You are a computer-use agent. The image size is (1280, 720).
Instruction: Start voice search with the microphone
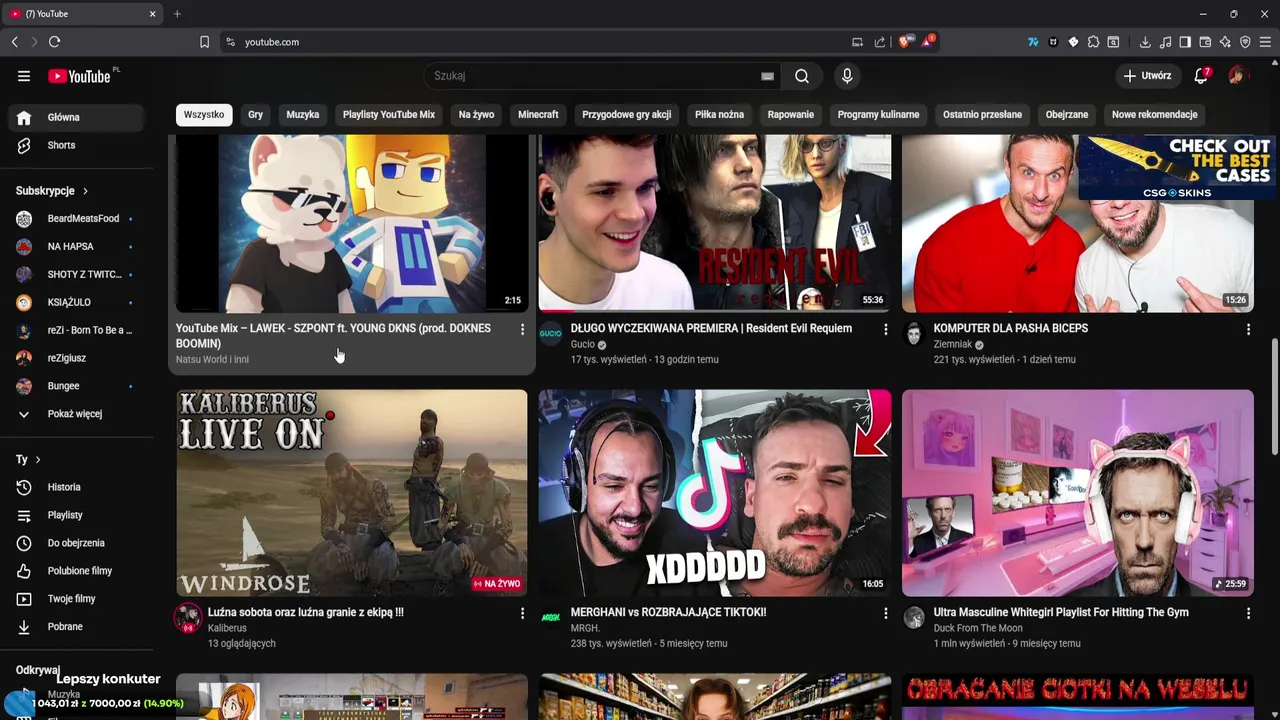[x=847, y=76]
